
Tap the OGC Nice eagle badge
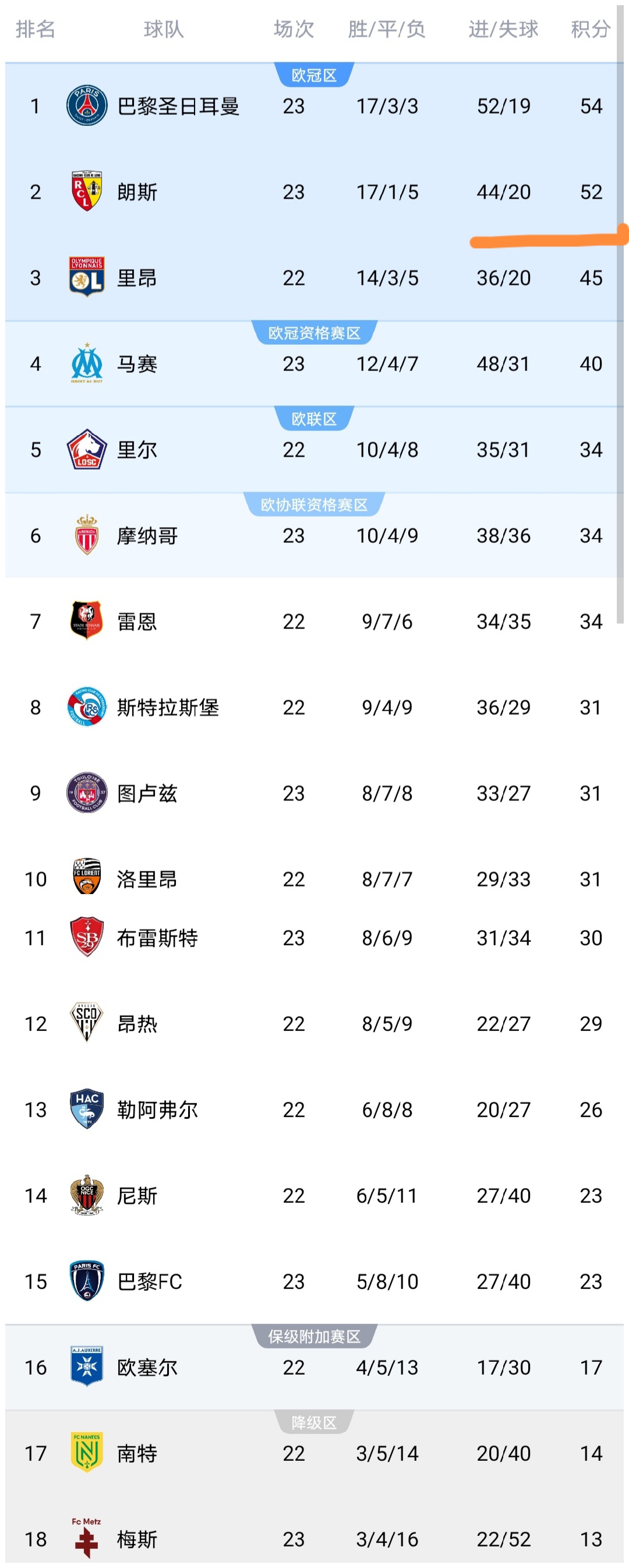tap(86, 1195)
